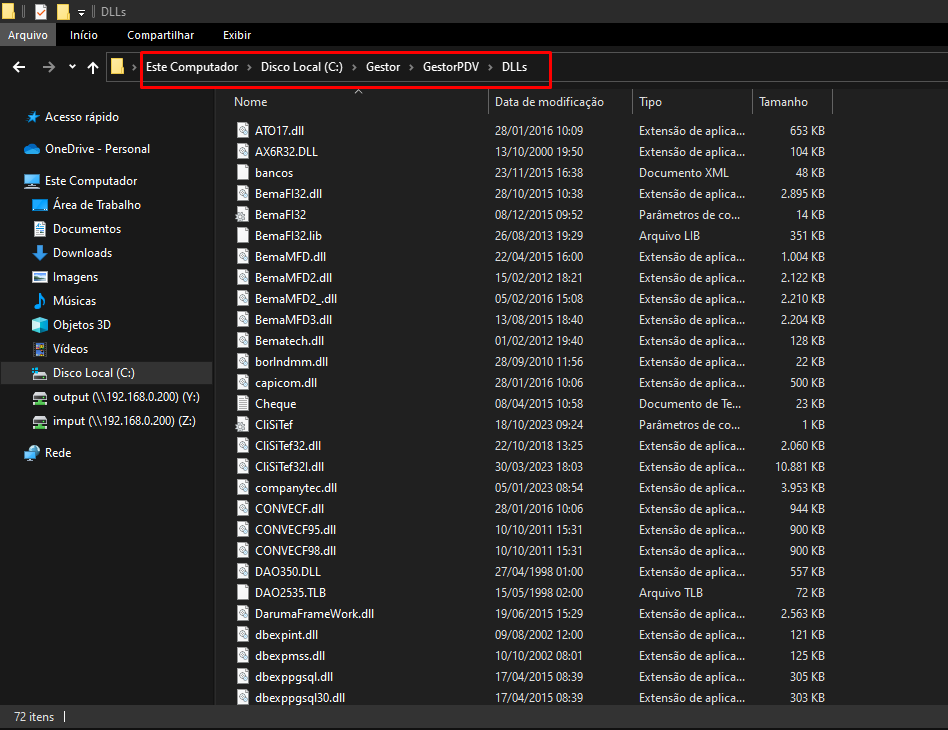
Task: Open the Compartilhar ribbon tab
Action: [x=160, y=35]
